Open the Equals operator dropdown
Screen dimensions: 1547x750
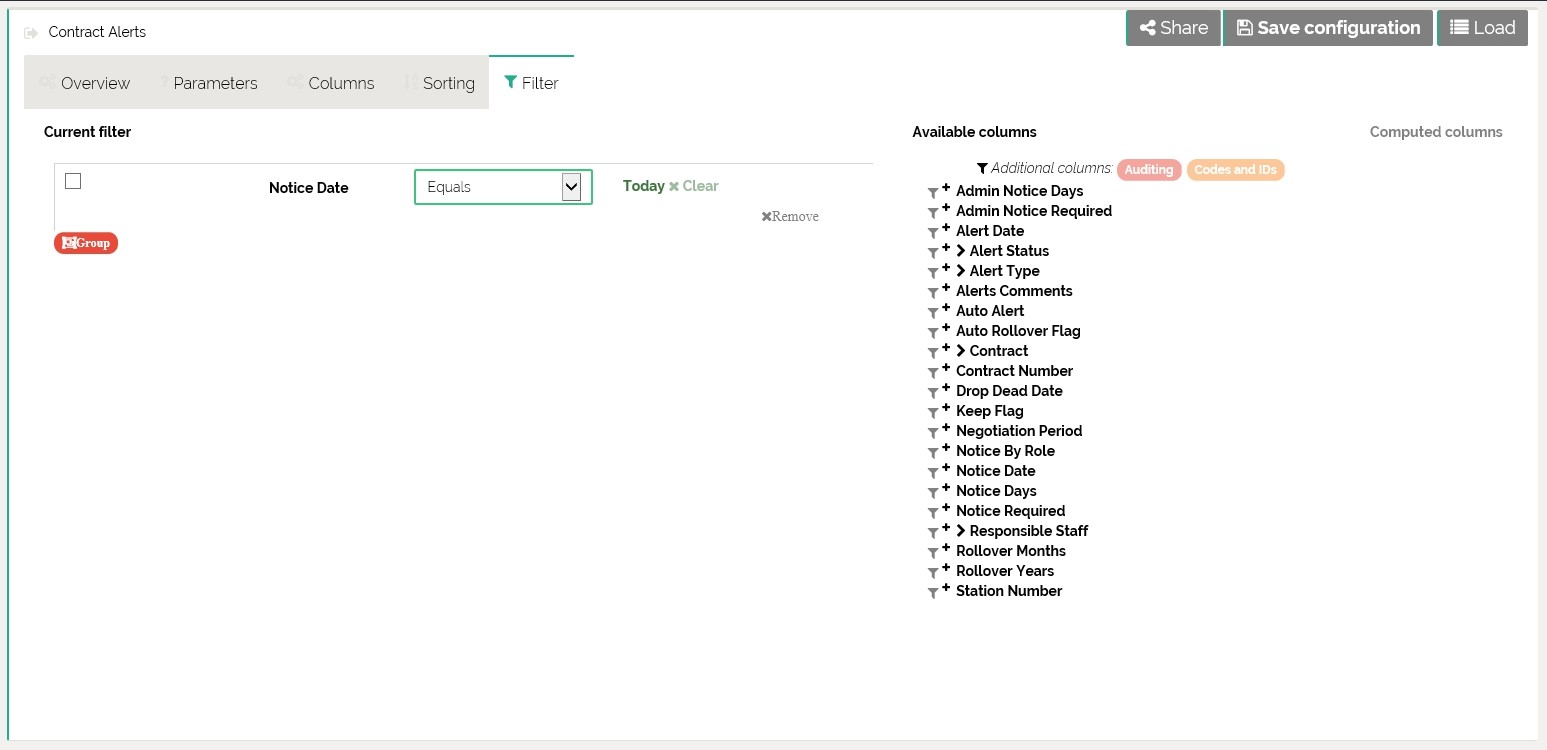(503, 187)
